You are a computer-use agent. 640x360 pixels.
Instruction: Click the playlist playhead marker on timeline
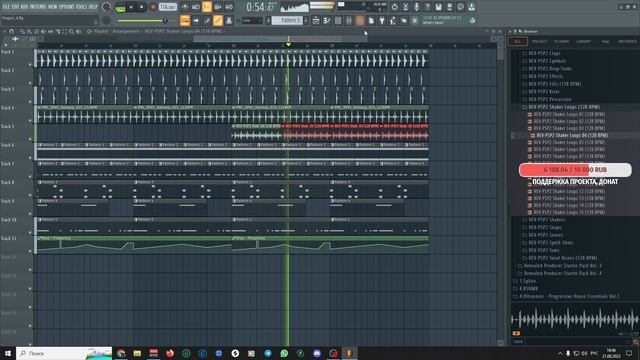[288, 44]
